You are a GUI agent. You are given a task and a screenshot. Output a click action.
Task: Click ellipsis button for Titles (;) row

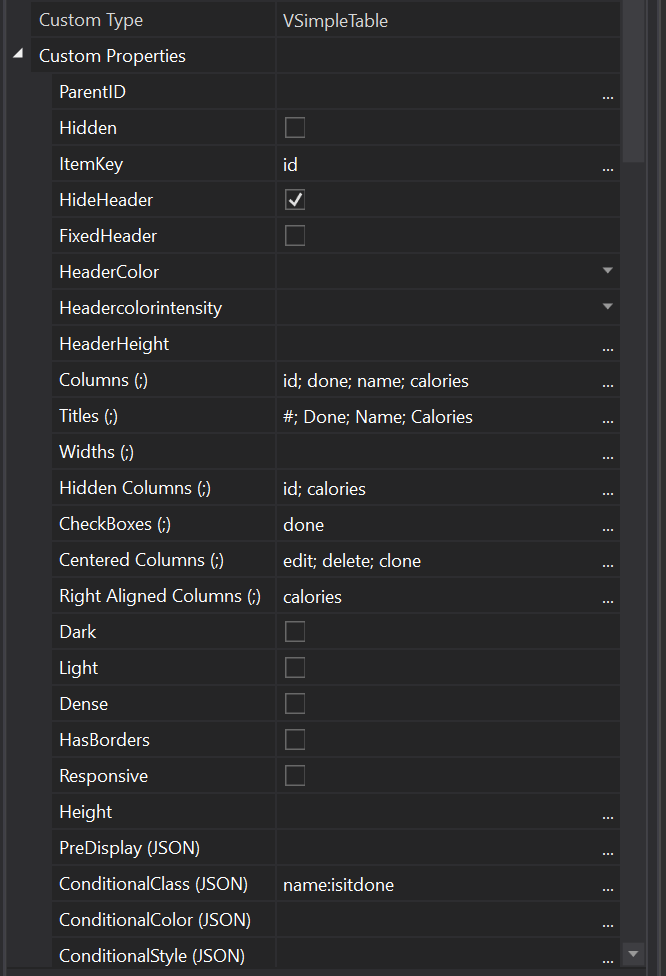(607, 417)
